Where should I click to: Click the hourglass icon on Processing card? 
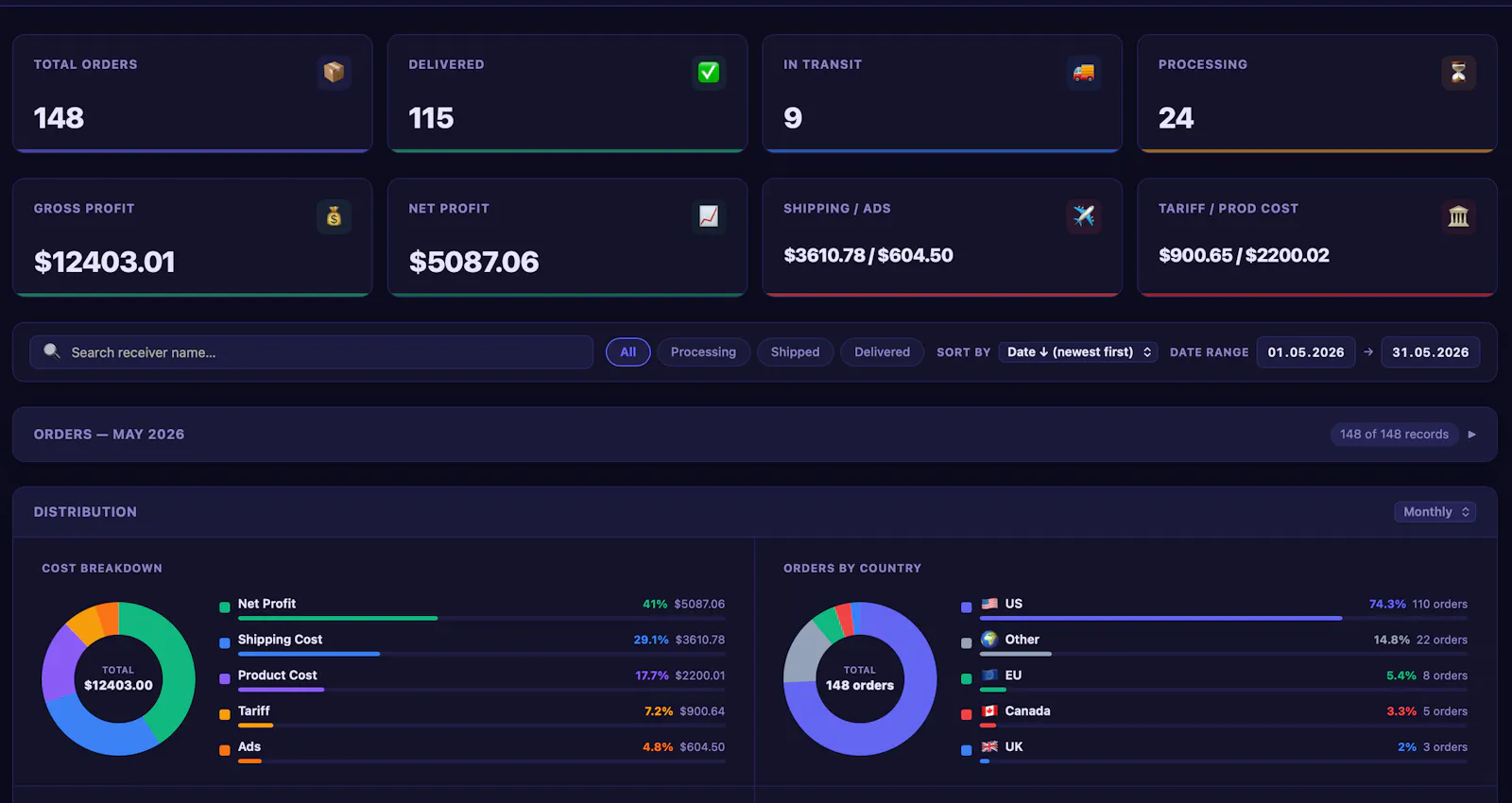click(x=1459, y=72)
